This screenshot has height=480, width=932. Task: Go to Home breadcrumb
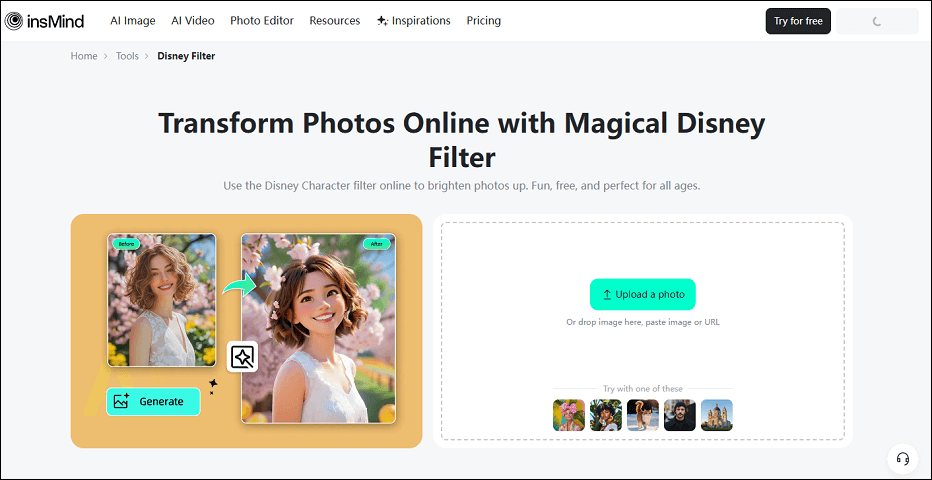pyautogui.click(x=84, y=56)
